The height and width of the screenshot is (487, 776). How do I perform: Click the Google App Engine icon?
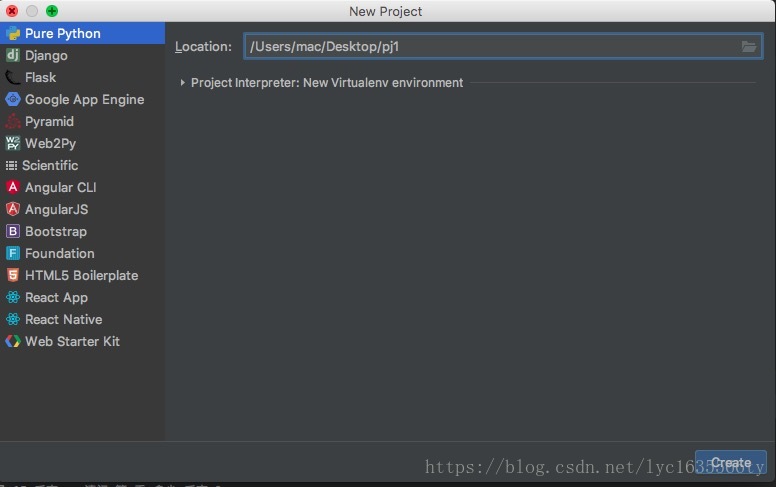pos(13,99)
